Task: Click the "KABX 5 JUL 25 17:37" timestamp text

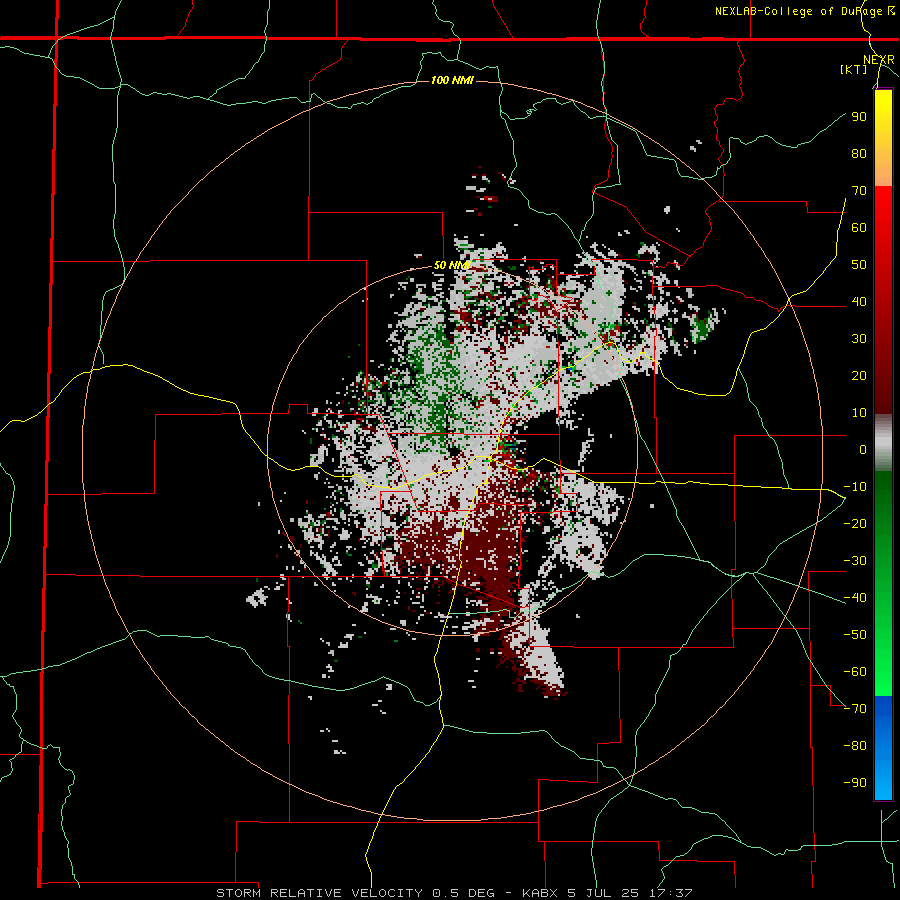Action: [607, 893]
